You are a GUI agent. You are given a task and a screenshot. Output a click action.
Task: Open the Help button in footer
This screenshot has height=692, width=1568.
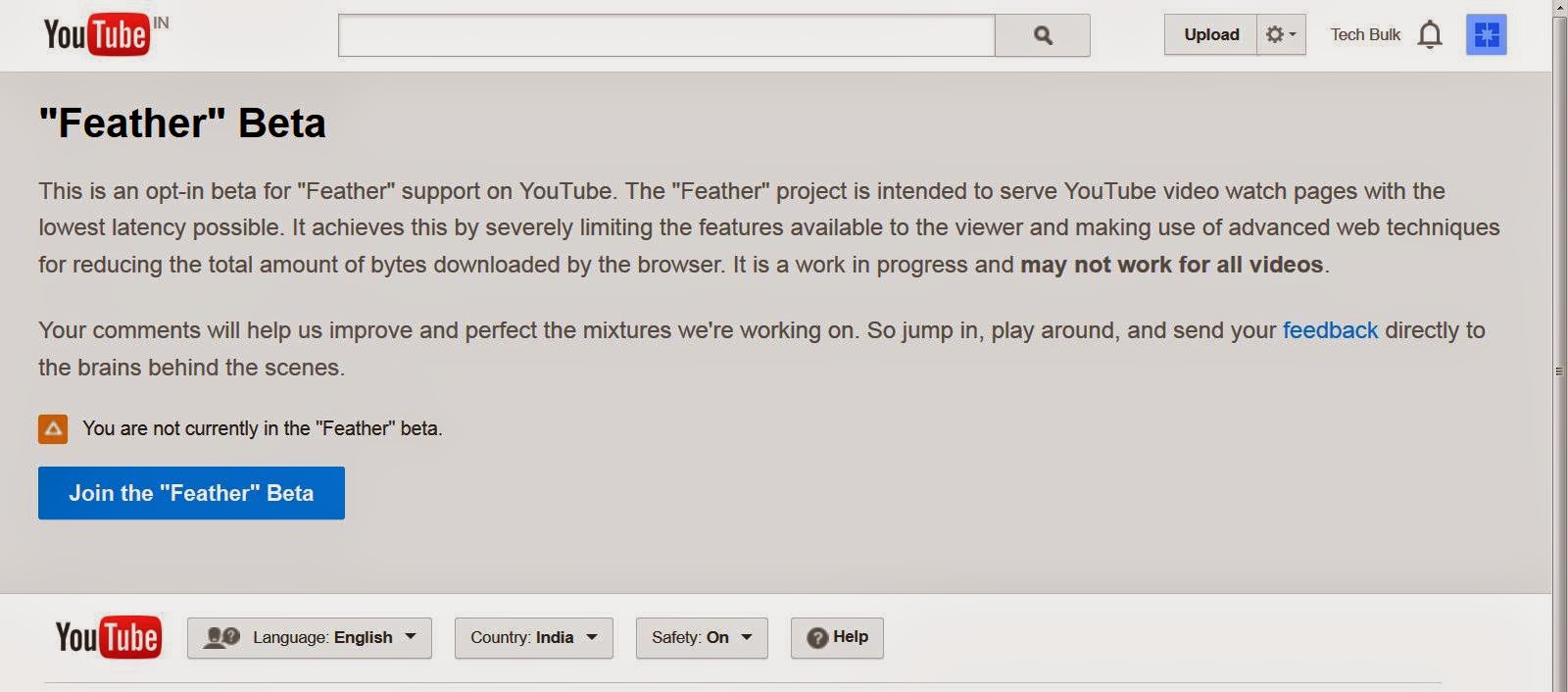point(837,638)
